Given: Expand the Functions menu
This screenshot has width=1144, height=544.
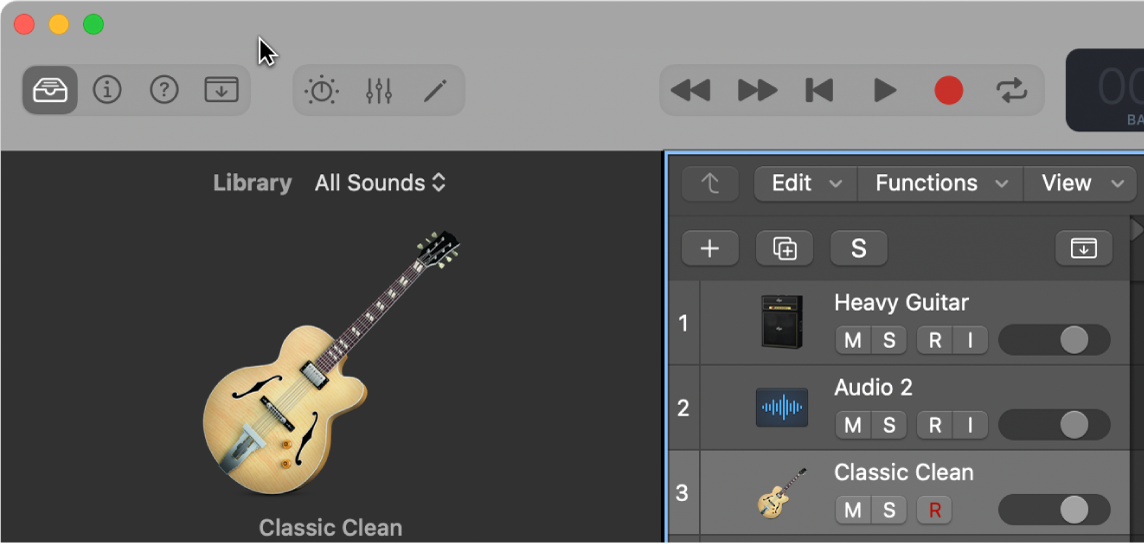Looking at the screenshot, I should (940, 183).
